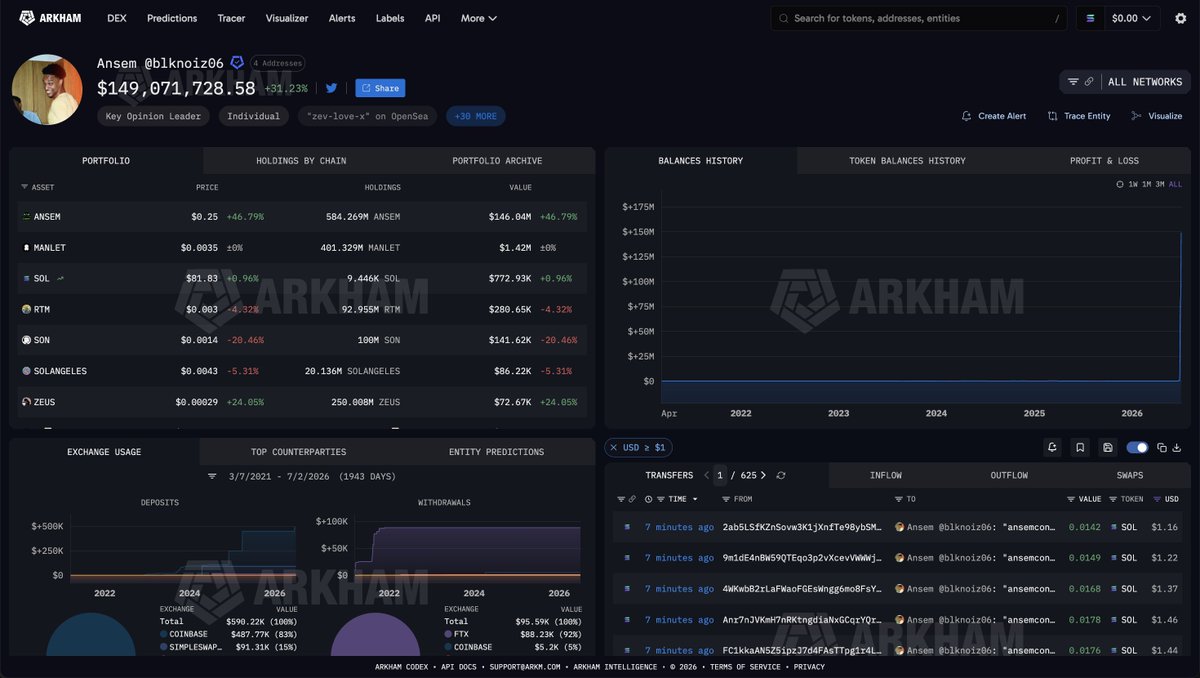Click the bell icon above the transfers table
The height and width of the screenshot is (678, 1200).
[1053, 447]
